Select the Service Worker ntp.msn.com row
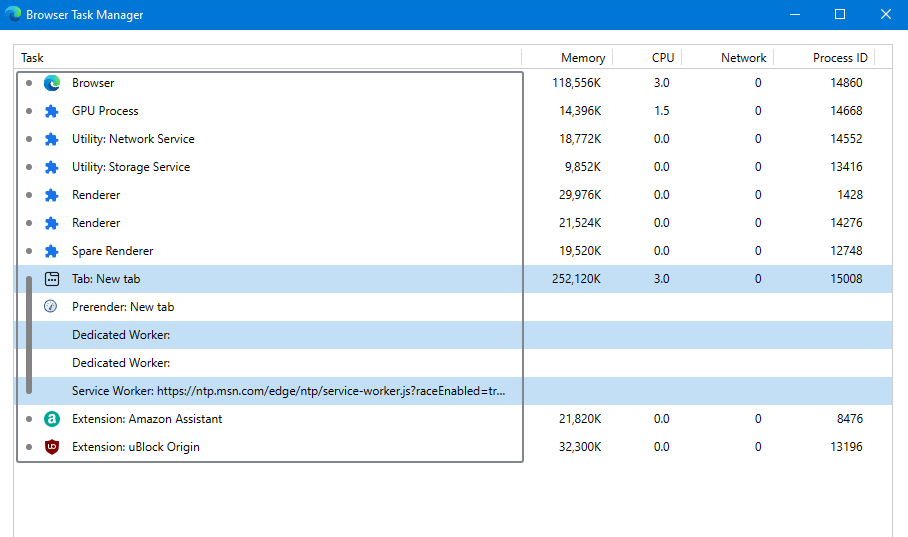 tap(453, 391)
